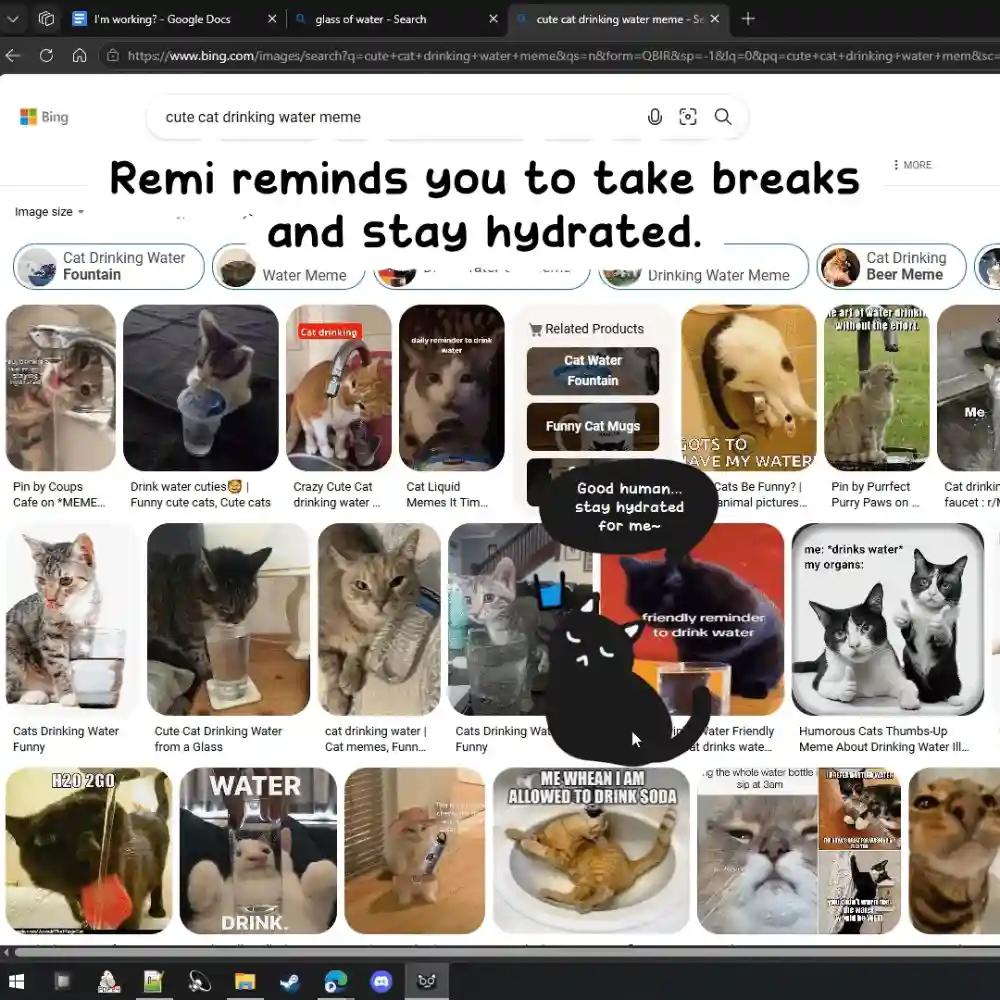Screen dimensions: 1000x1000
Task: Open Discord from the taskbar
Action: pos(381,981)
